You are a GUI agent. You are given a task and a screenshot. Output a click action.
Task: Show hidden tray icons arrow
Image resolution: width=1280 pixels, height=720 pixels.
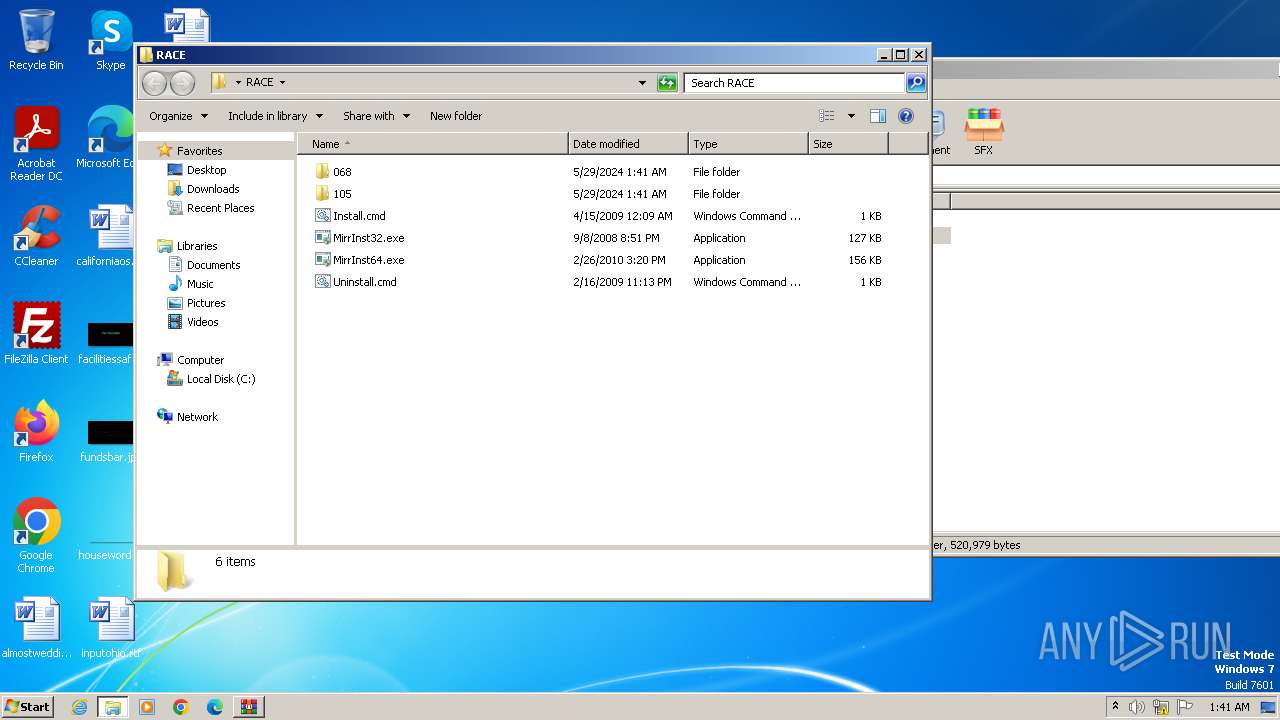[1115, 707]
